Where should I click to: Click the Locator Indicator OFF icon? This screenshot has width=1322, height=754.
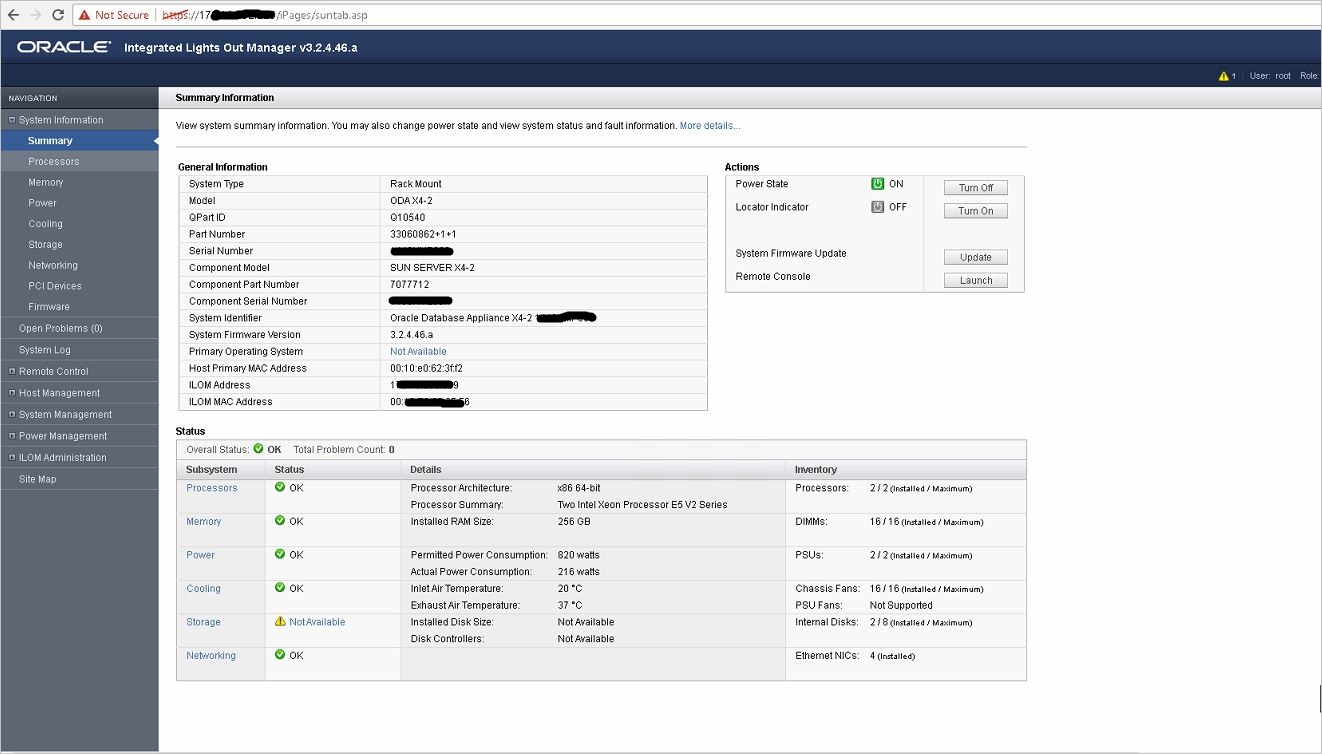pos(877,207)
